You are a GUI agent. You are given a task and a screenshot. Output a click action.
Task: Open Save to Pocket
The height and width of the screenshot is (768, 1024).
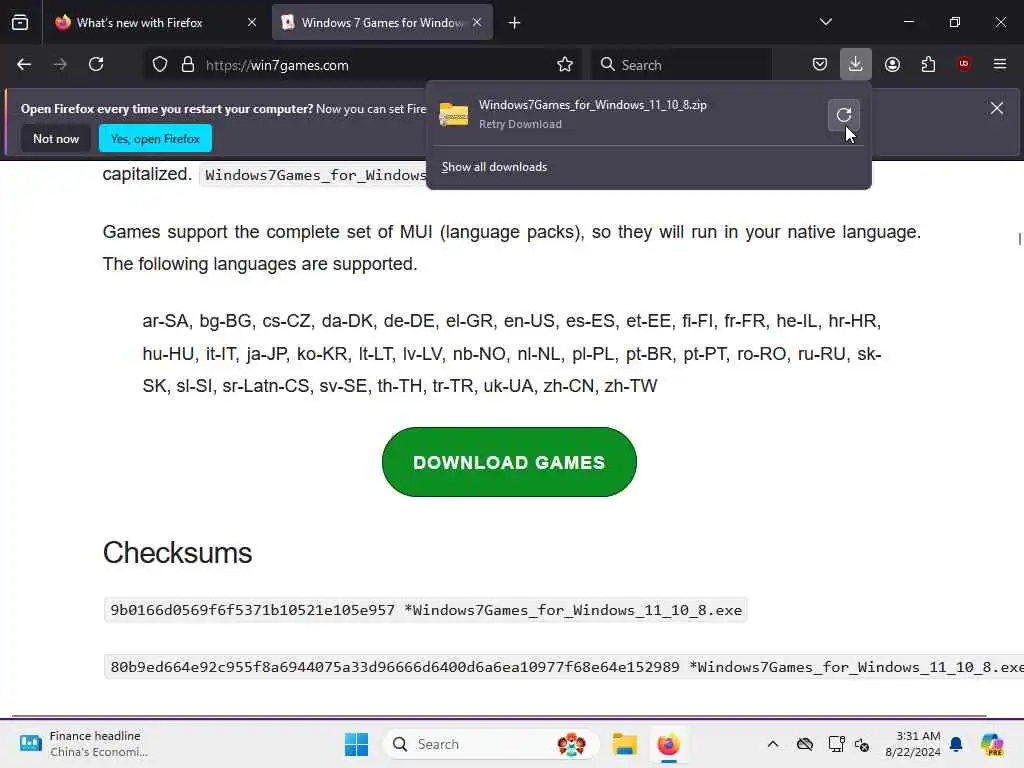coord(820,65)
